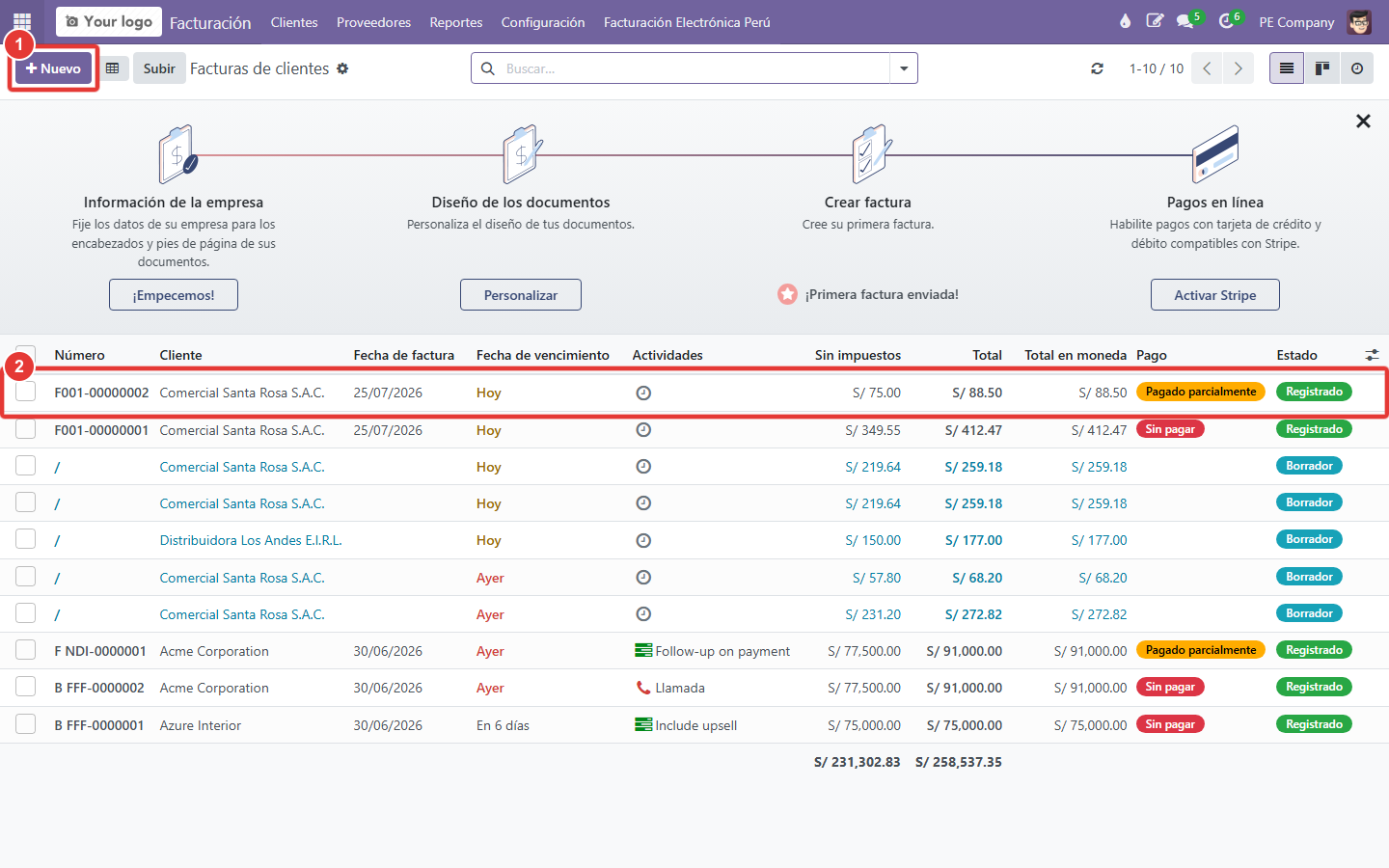Select checkbox for invoice F001-00000001

pyautogui.click(x=26, y=429)
